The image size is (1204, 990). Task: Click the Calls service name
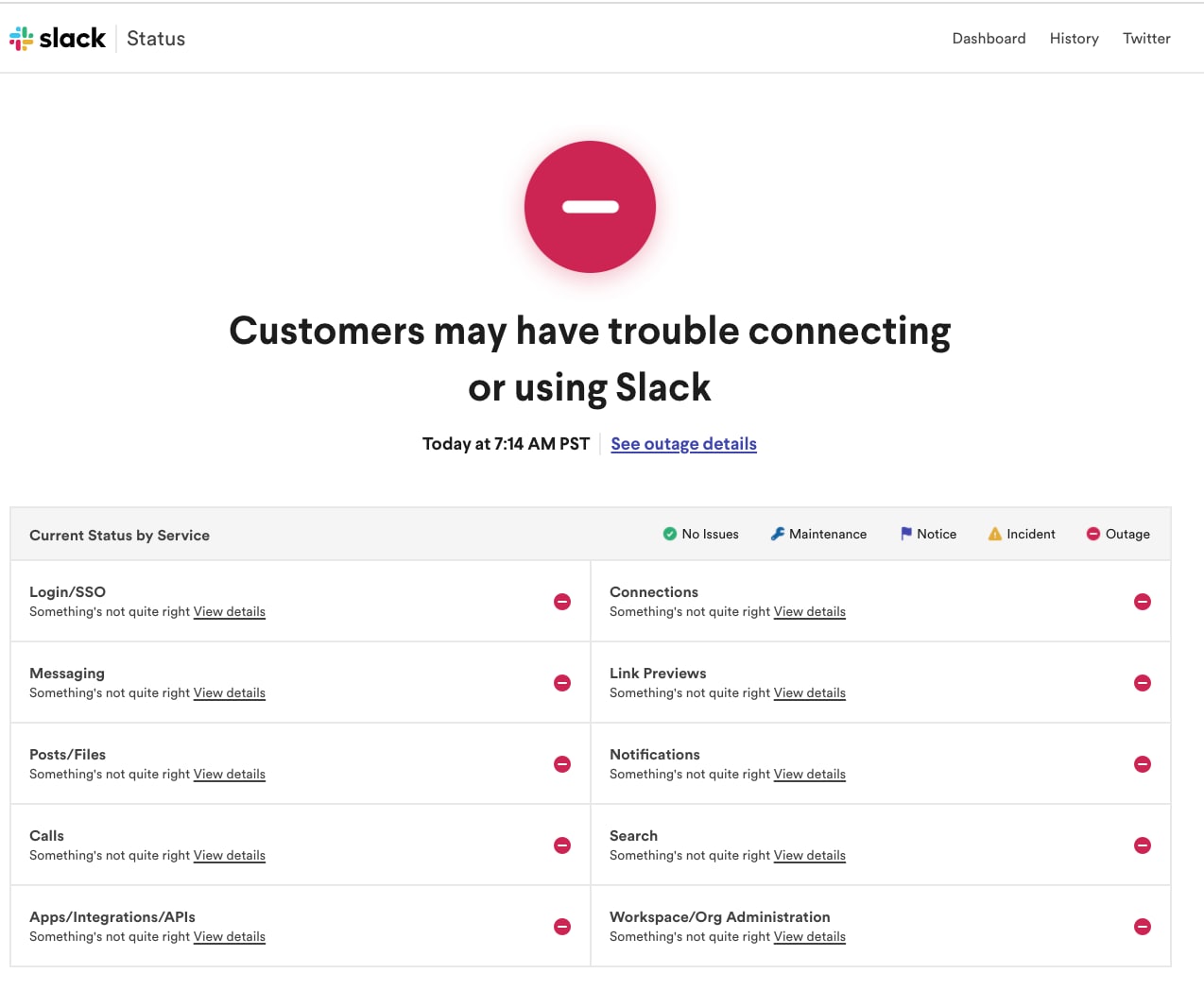tap(46, 836)
